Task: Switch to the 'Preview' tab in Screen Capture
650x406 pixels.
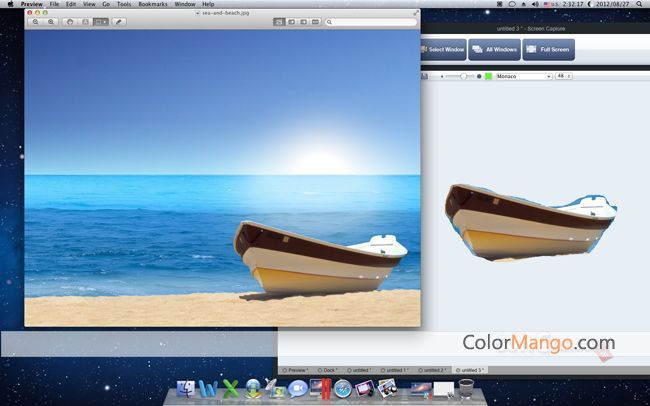Action: [x=296, y=370]
